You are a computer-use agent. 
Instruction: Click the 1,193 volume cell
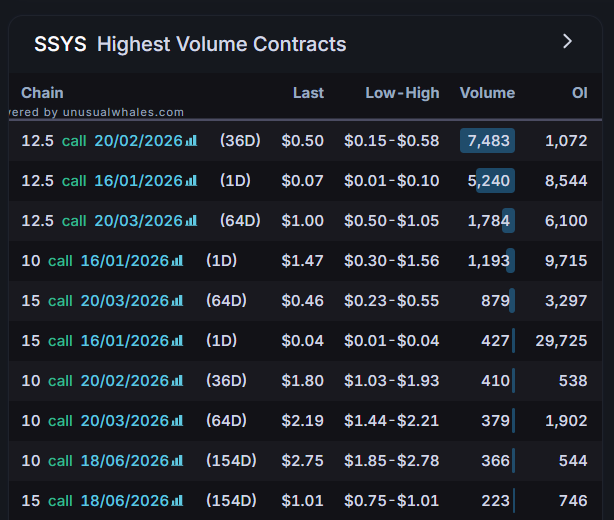[x=489, y=260]
